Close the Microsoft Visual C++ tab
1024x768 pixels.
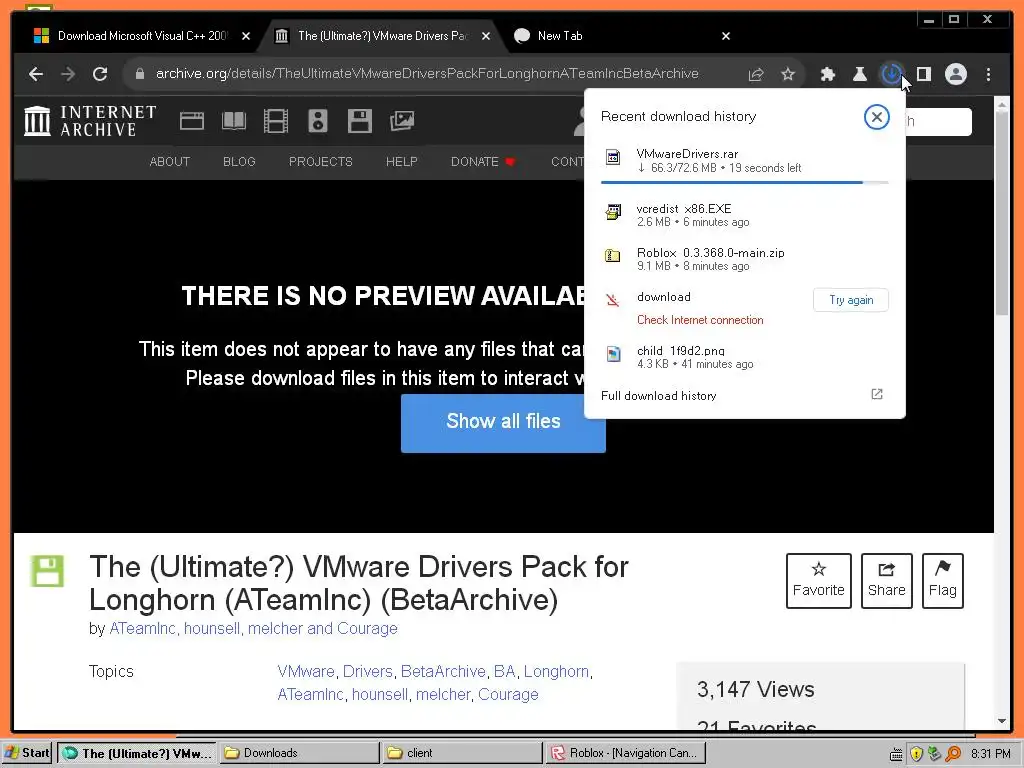[246, 36]
